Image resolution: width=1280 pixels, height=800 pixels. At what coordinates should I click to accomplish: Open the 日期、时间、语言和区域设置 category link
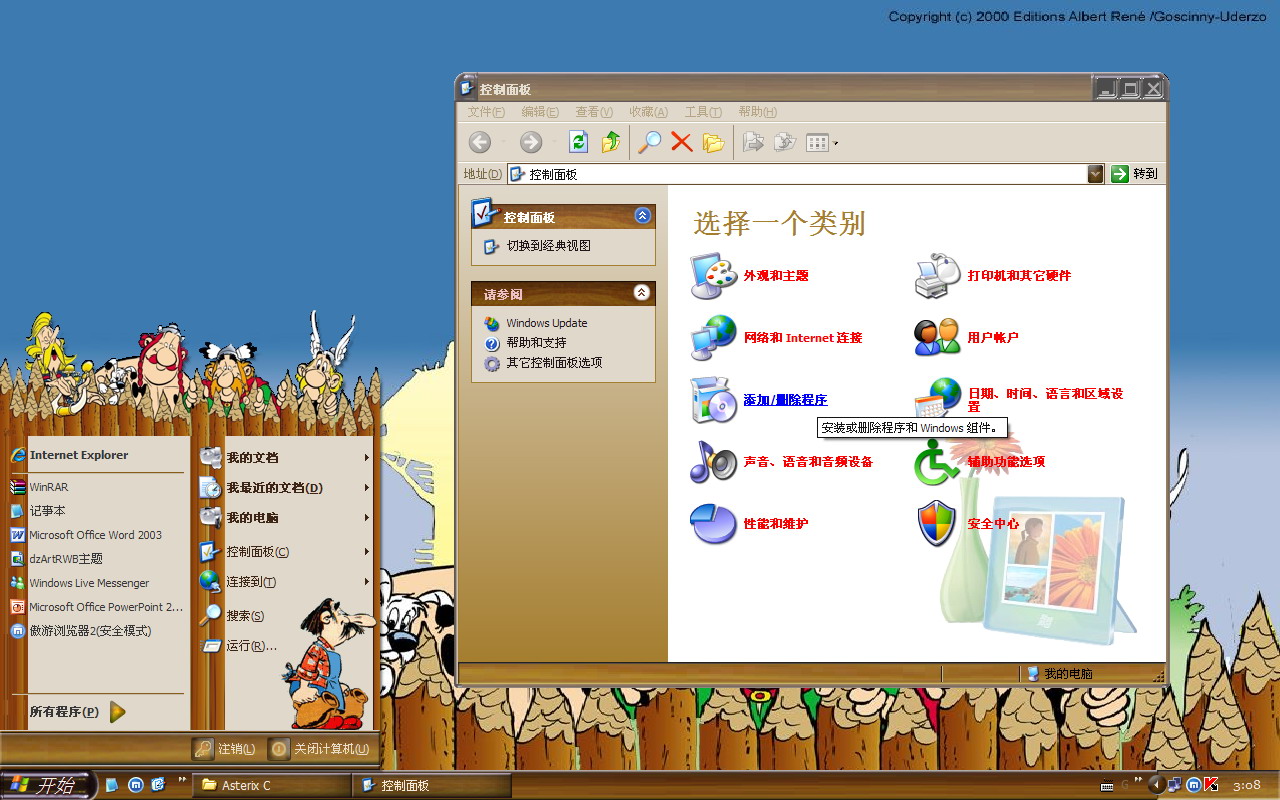pyautogui.click(x=1045, y=400)
